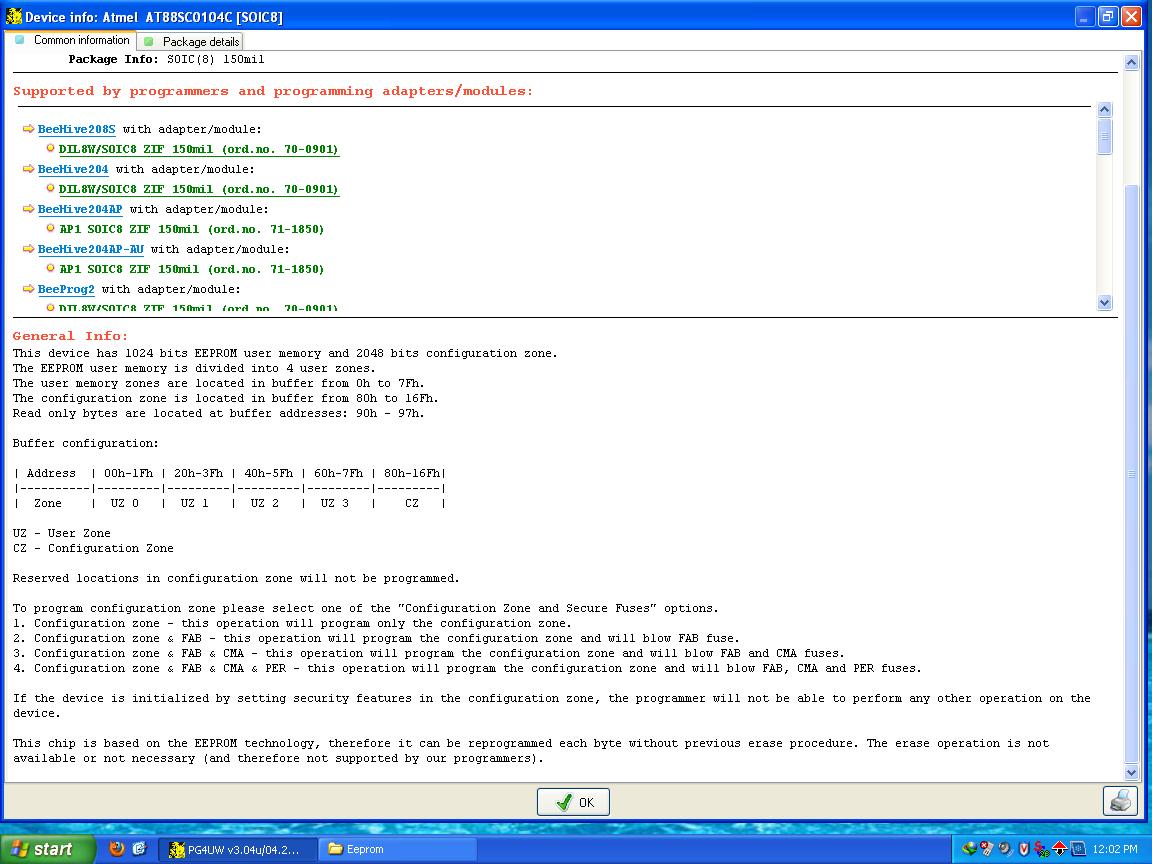Image resolution: width=1152 pixels, height=864 pixels.
Task: Open the Eeprom folder taskbar button
Action: [397, 849]
